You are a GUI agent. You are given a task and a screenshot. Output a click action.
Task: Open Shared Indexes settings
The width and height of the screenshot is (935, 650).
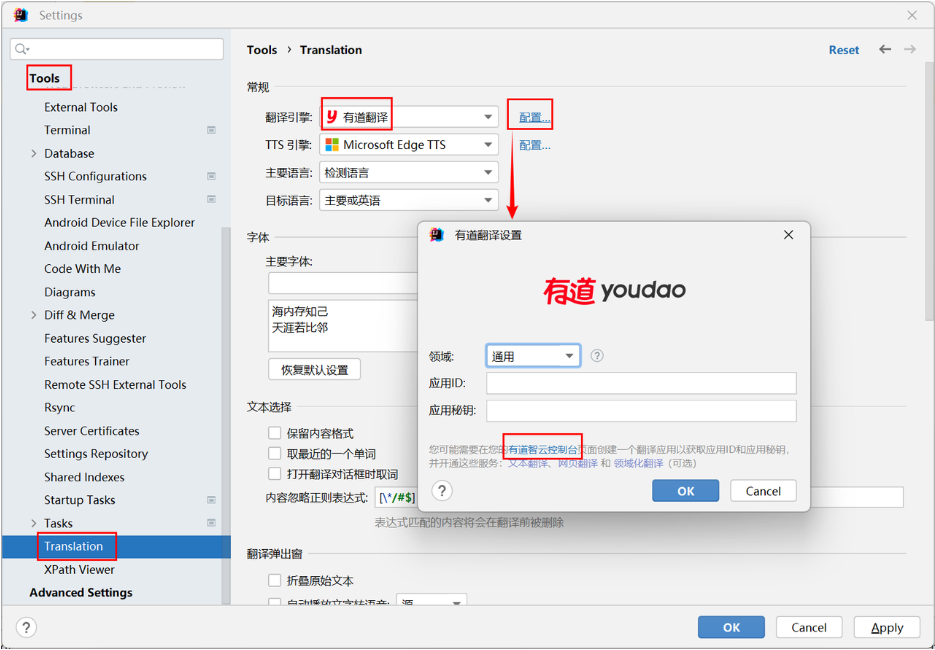pyautogui.click(x=84, y=477)
